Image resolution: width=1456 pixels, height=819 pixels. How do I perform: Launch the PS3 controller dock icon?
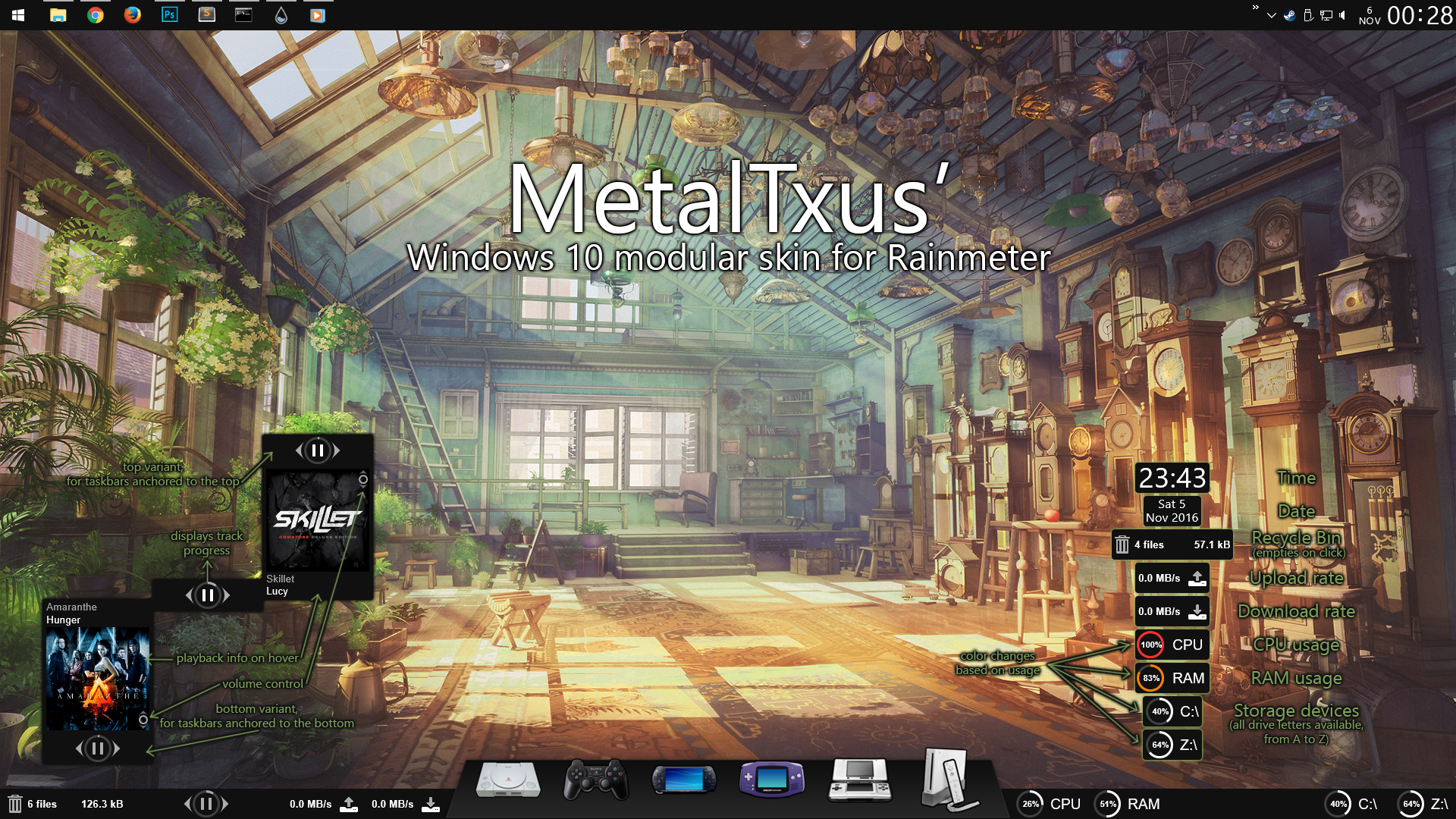click(x=596, y=780)
